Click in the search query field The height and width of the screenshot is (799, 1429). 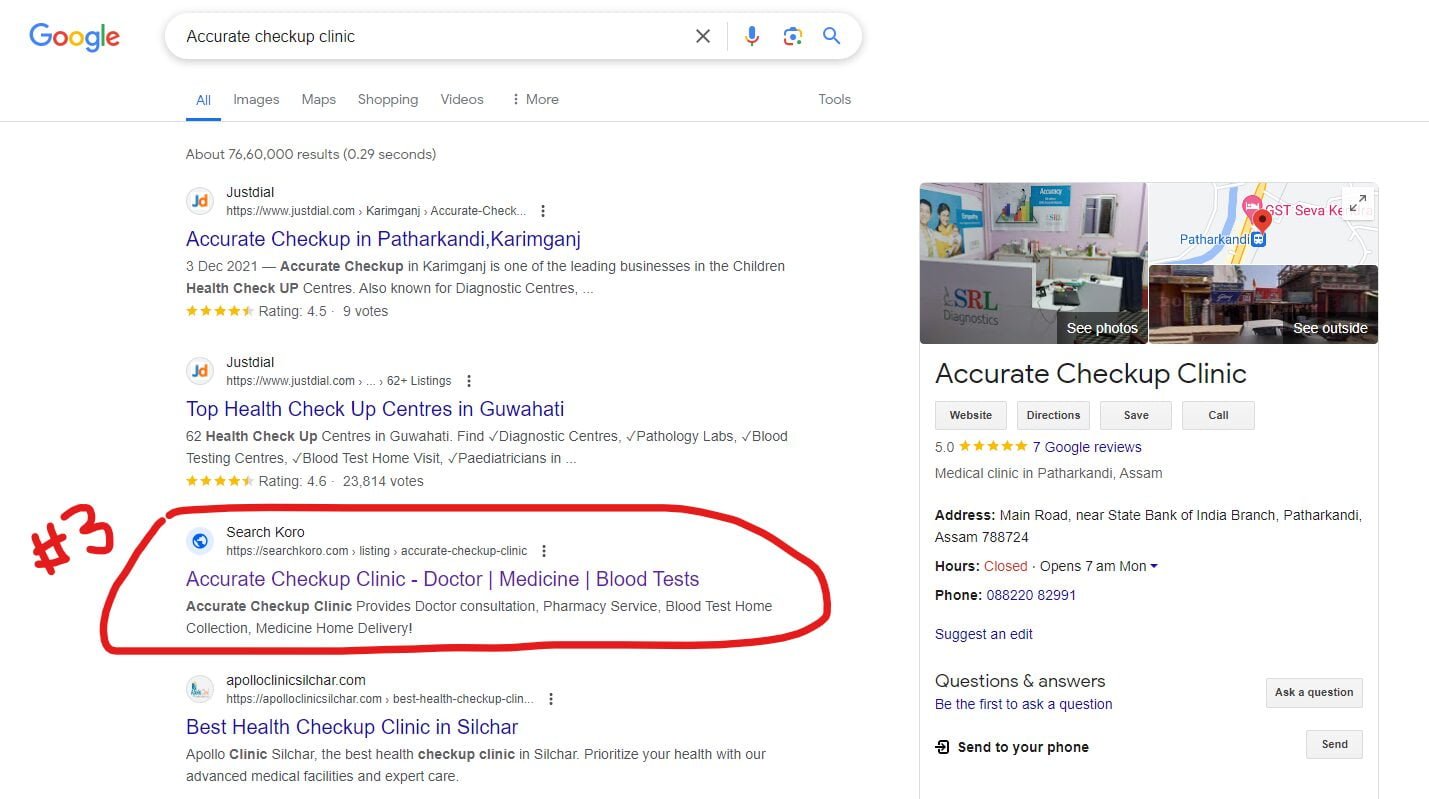tap(430, 36)
